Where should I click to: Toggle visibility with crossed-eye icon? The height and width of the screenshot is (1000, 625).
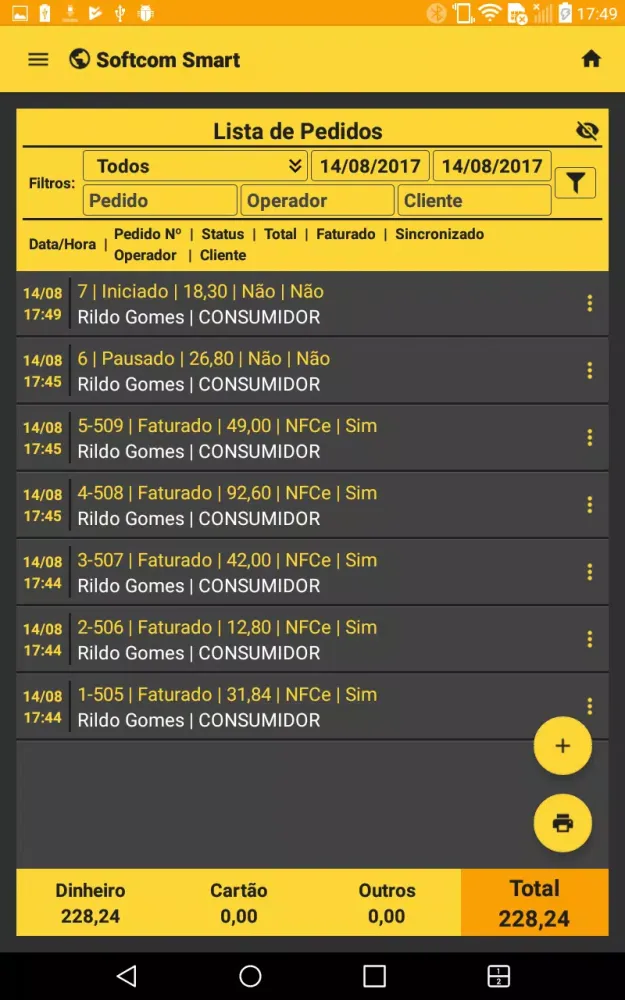click(587, 131)
